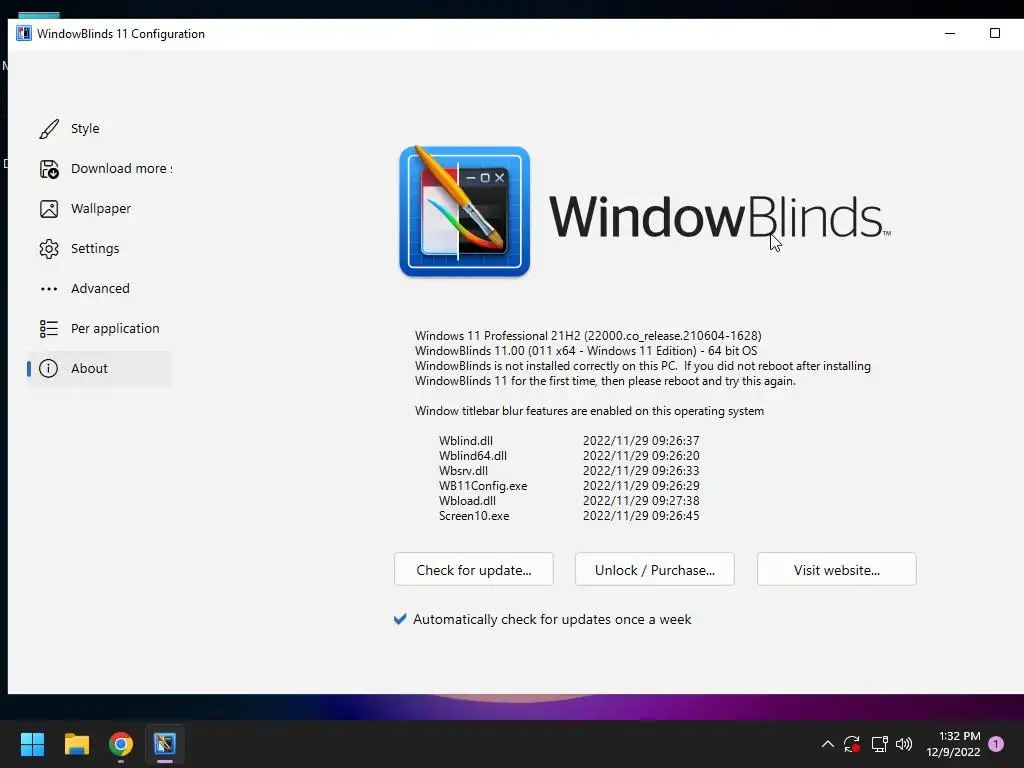Open the Windows Start menu
Screen dimensions: 1024x768
tap(32, 744)
